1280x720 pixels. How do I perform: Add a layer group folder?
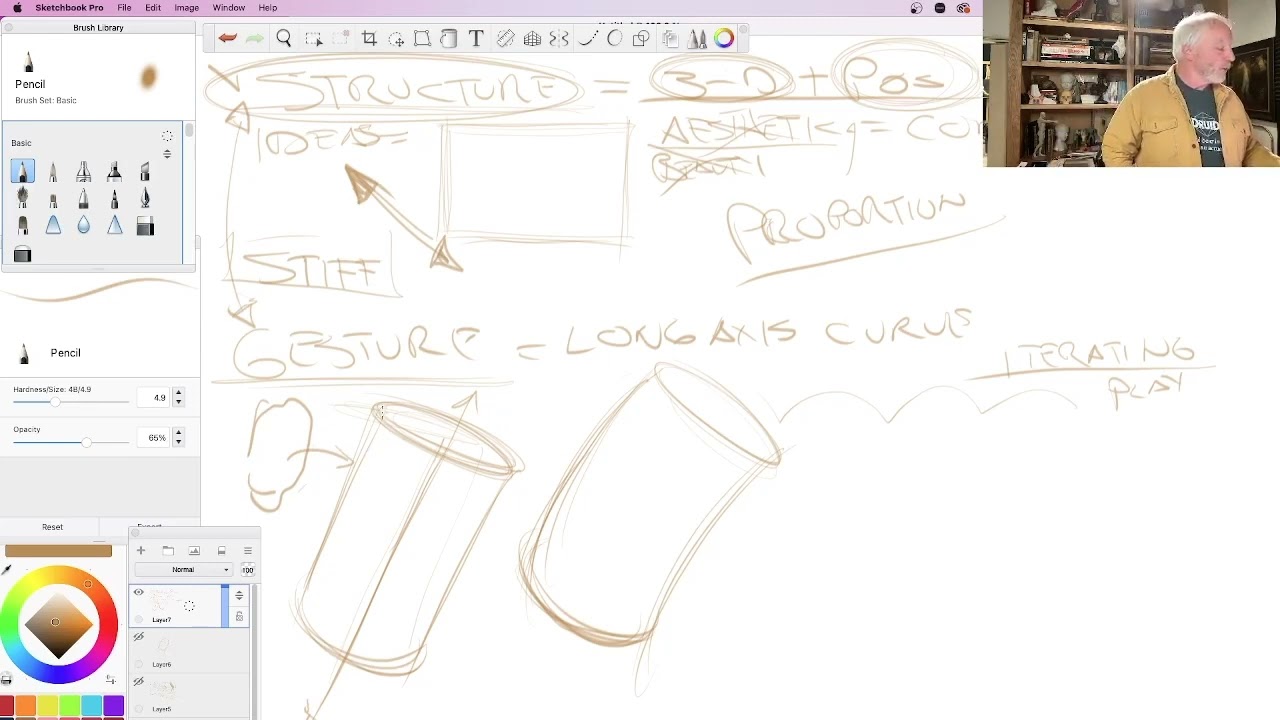pos(168,551)
